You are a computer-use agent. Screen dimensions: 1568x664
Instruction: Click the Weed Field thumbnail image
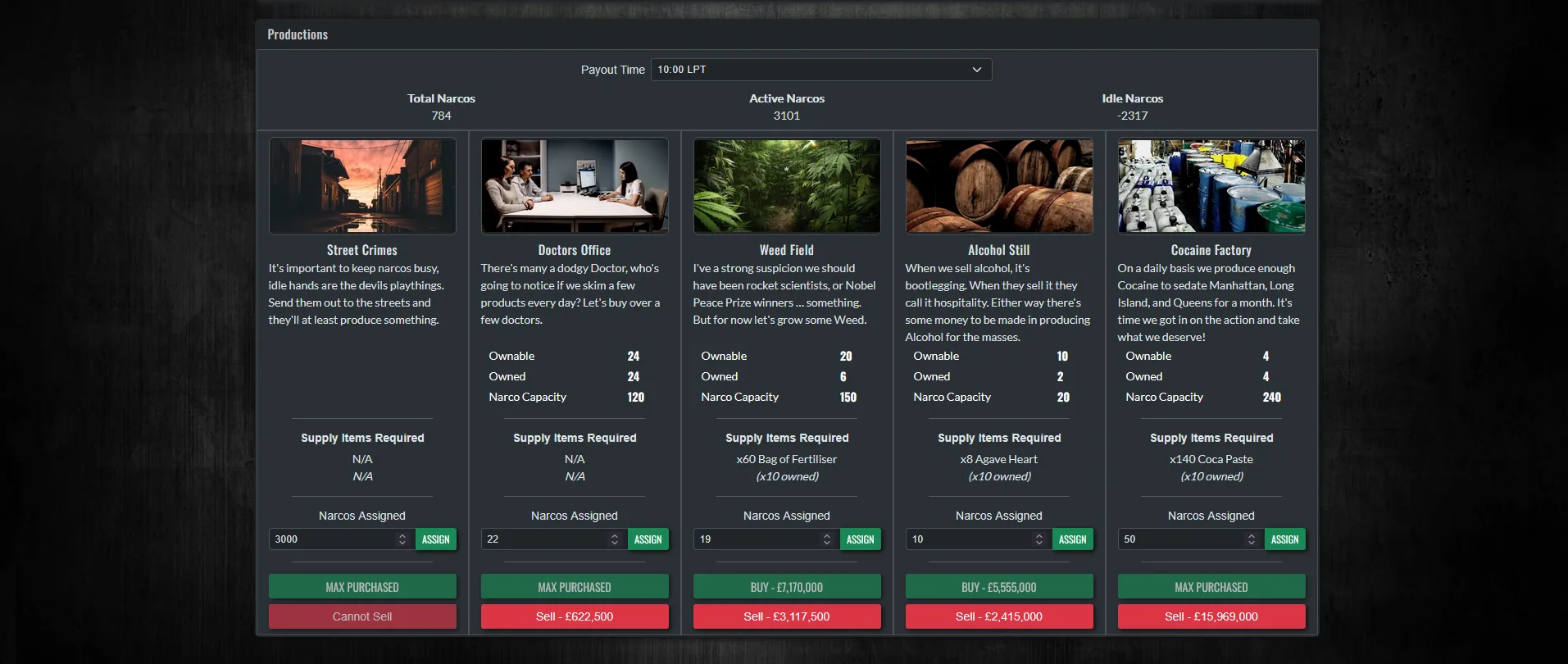pyautogui.click(x=787, y=186)
